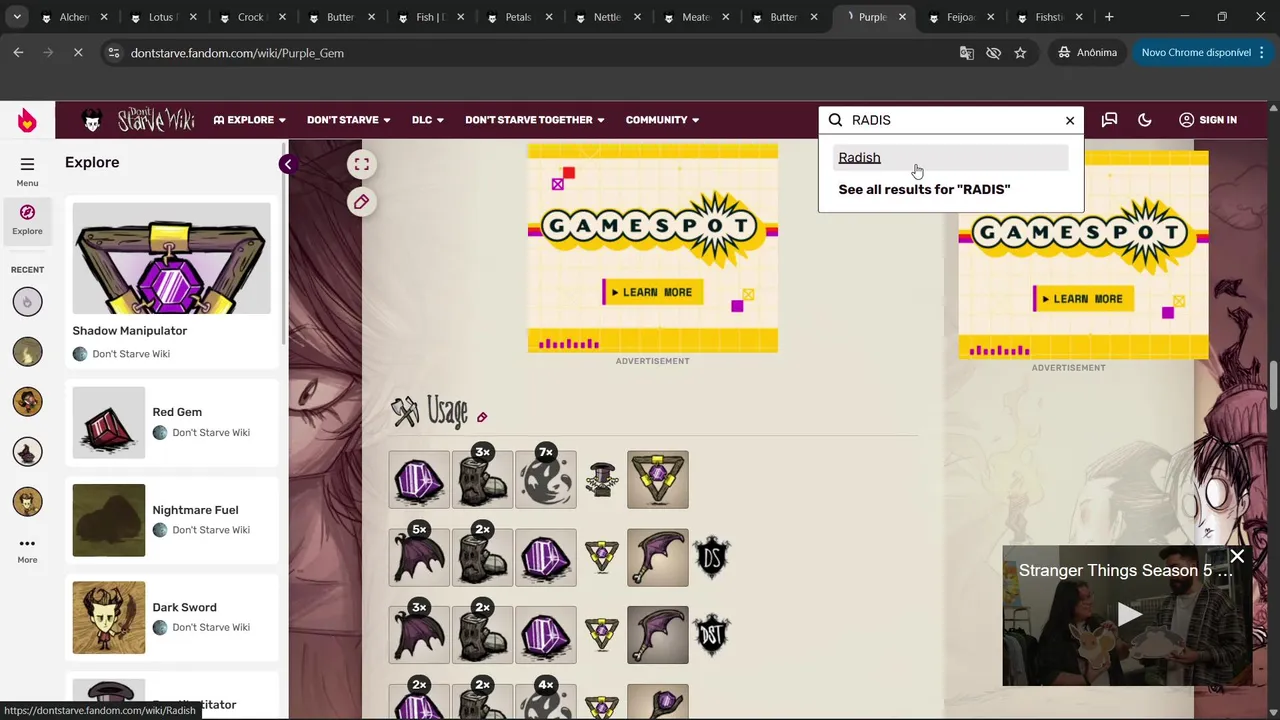Open a new browser tab

click(1109, 17)
